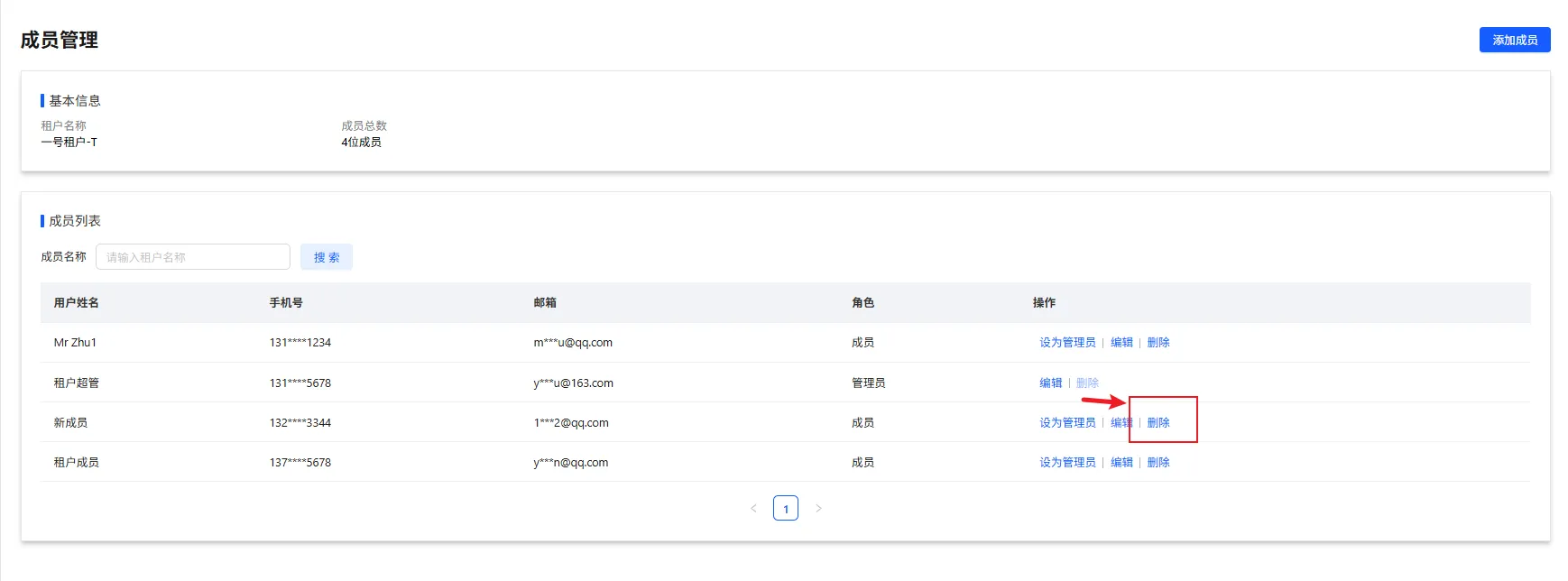Click the 手机号 column header

(x=286, y=303)
